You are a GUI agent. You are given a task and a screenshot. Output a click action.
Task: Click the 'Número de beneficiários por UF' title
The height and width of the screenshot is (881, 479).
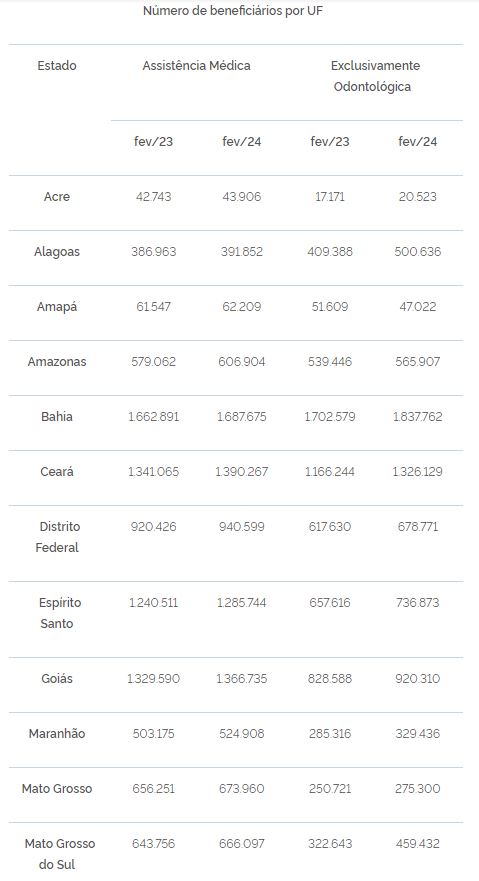[232, 11]
